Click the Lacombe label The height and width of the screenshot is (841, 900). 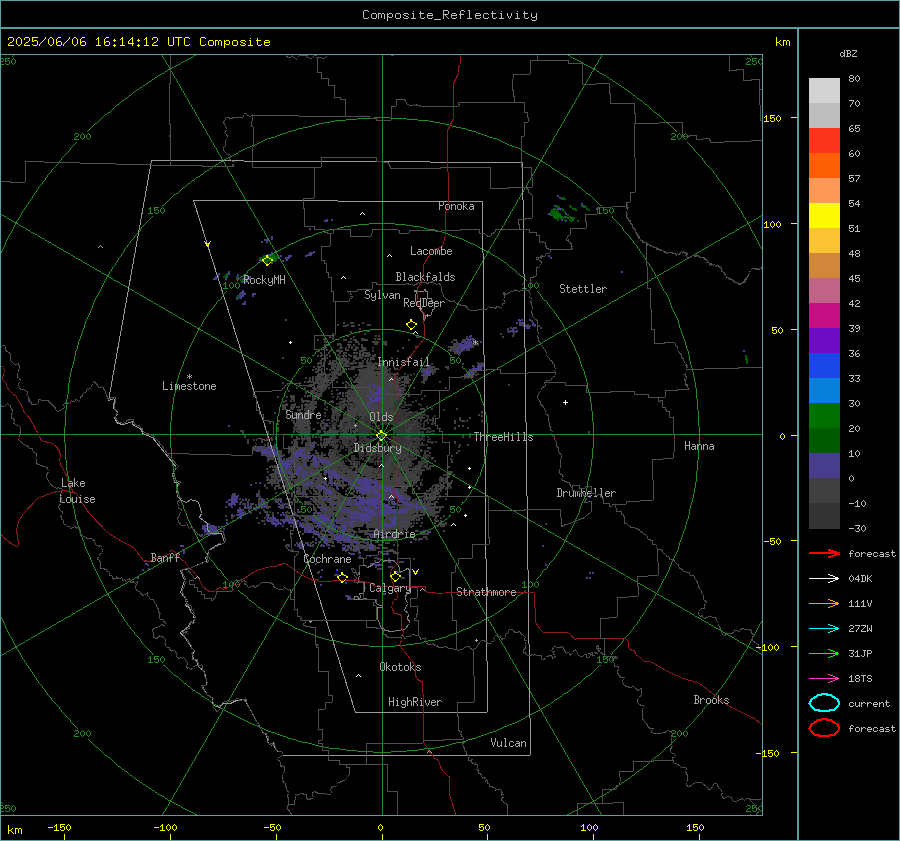(x=431, y=251)
